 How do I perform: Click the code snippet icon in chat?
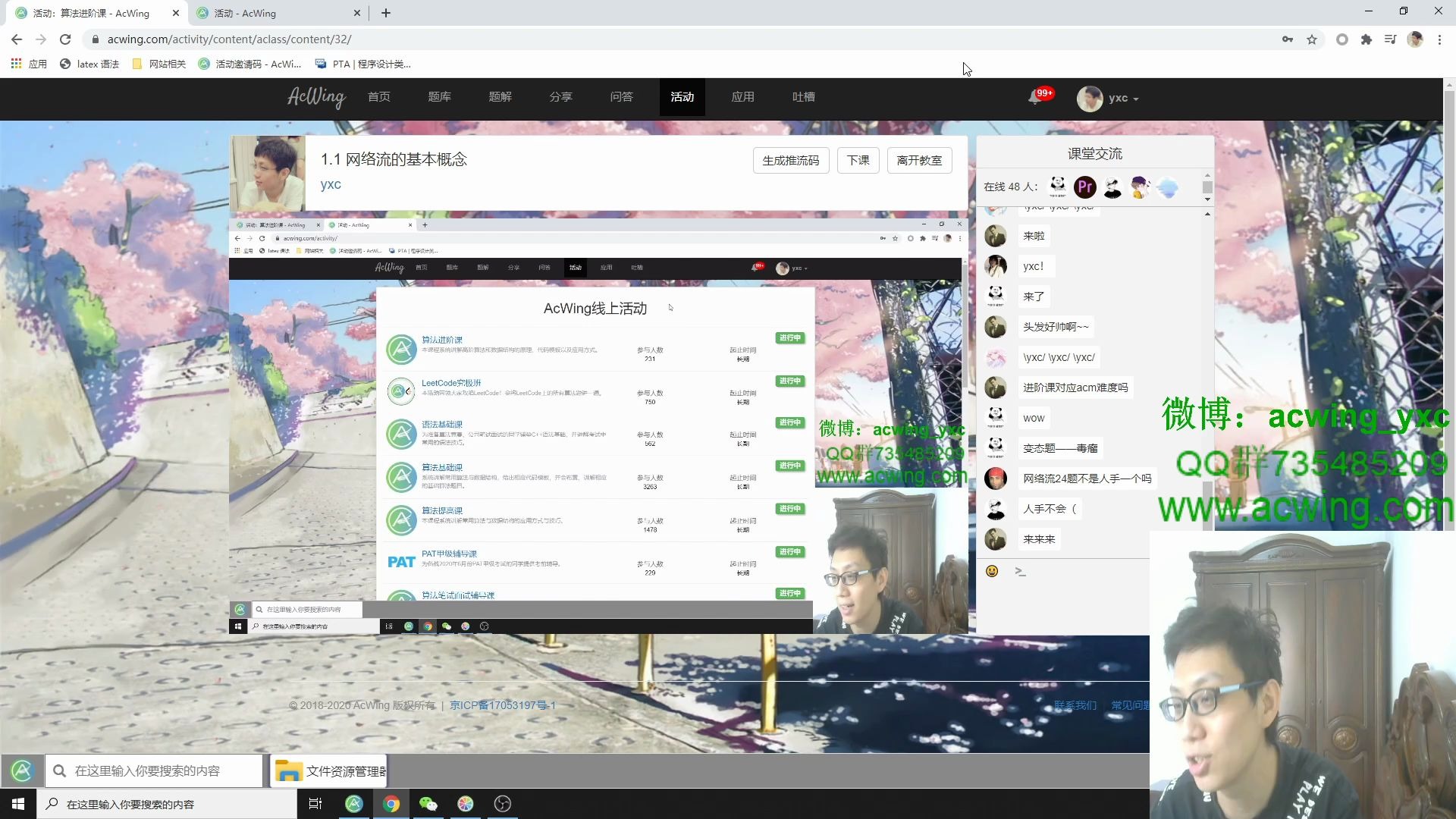click(x=1021, y=571)
